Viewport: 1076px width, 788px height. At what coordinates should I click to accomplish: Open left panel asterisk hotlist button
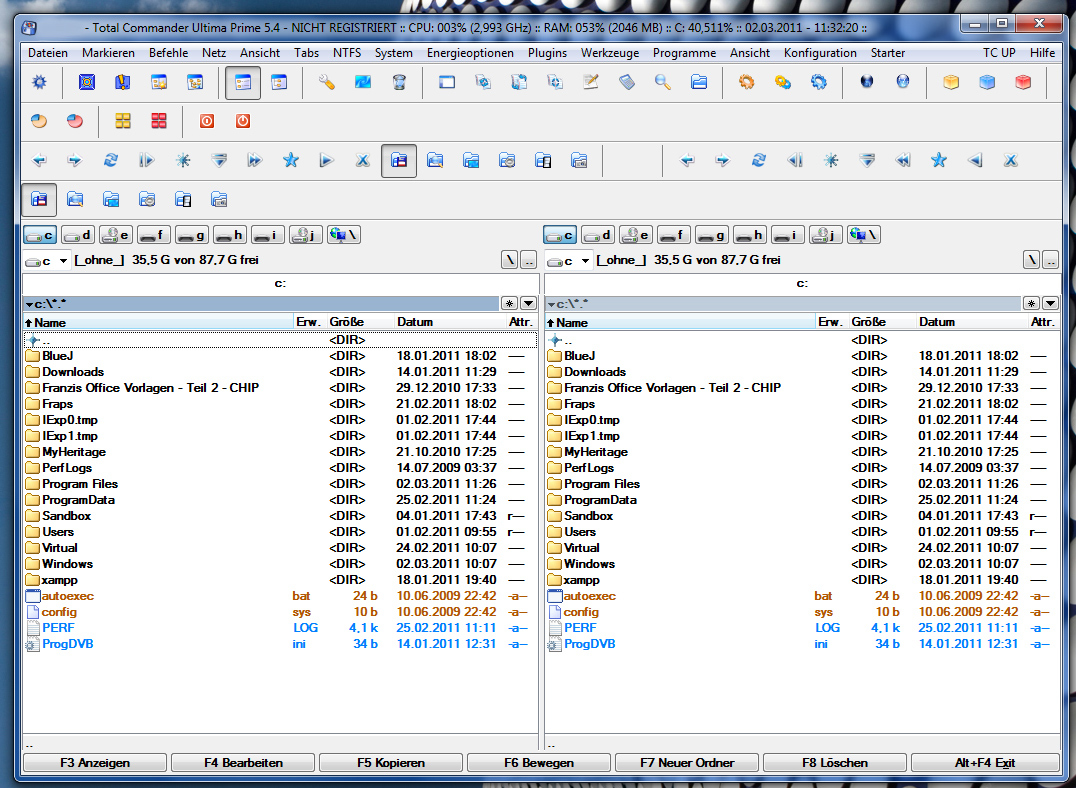[509, 303]
